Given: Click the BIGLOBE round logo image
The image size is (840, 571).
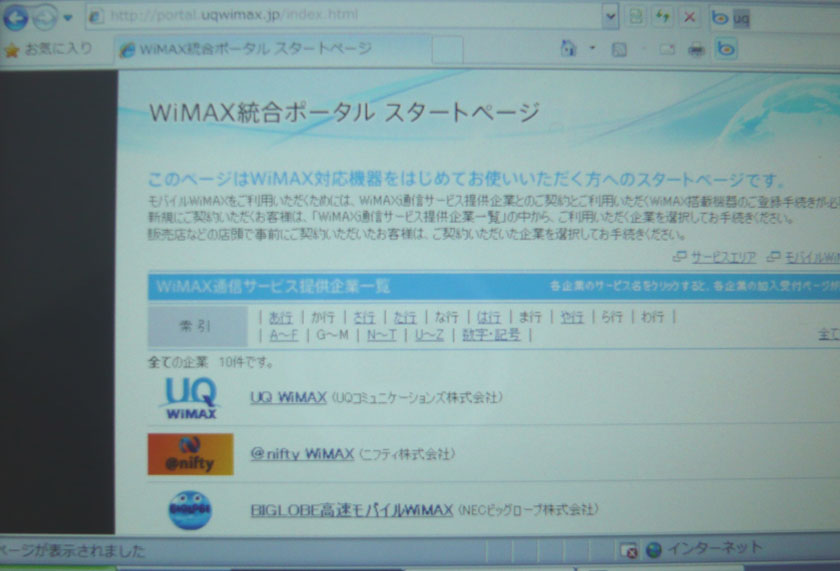Looking at the screenshot, I should coord(190,510).
